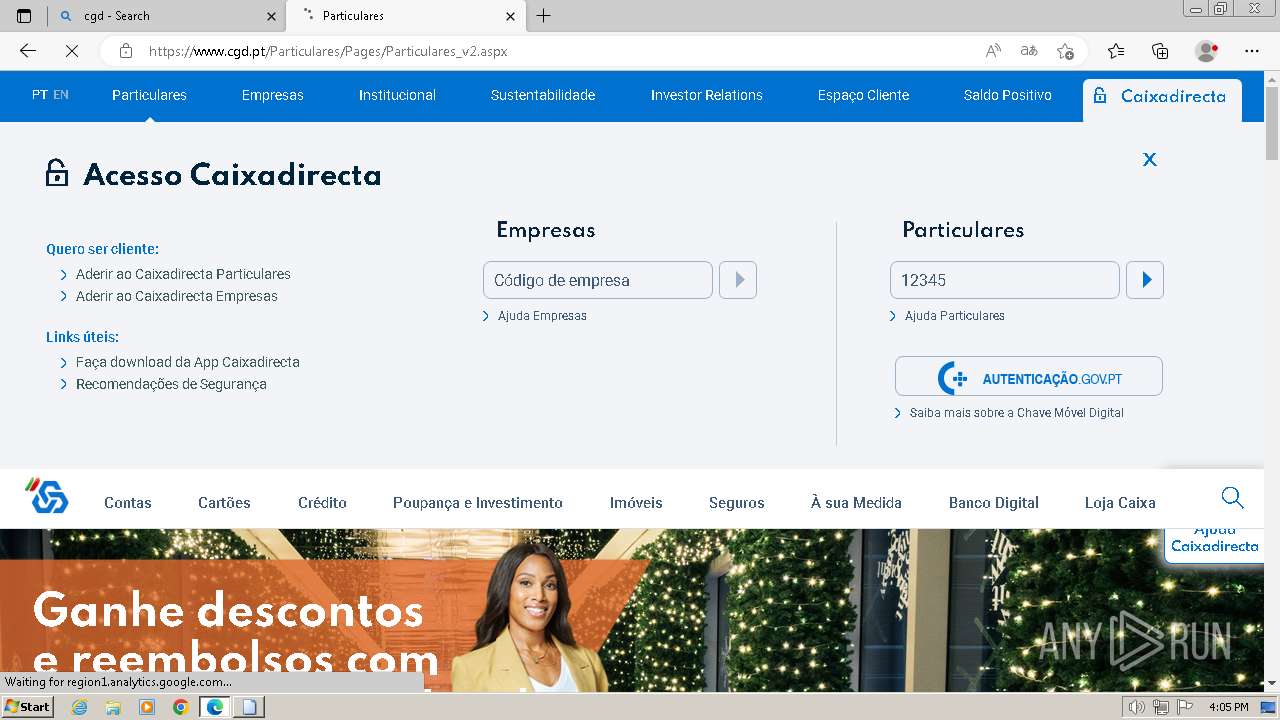The width and height of the screenshot is (1280, 720).
Task: Expand the Imóveis navigation menu
Action: coord(636,503)
